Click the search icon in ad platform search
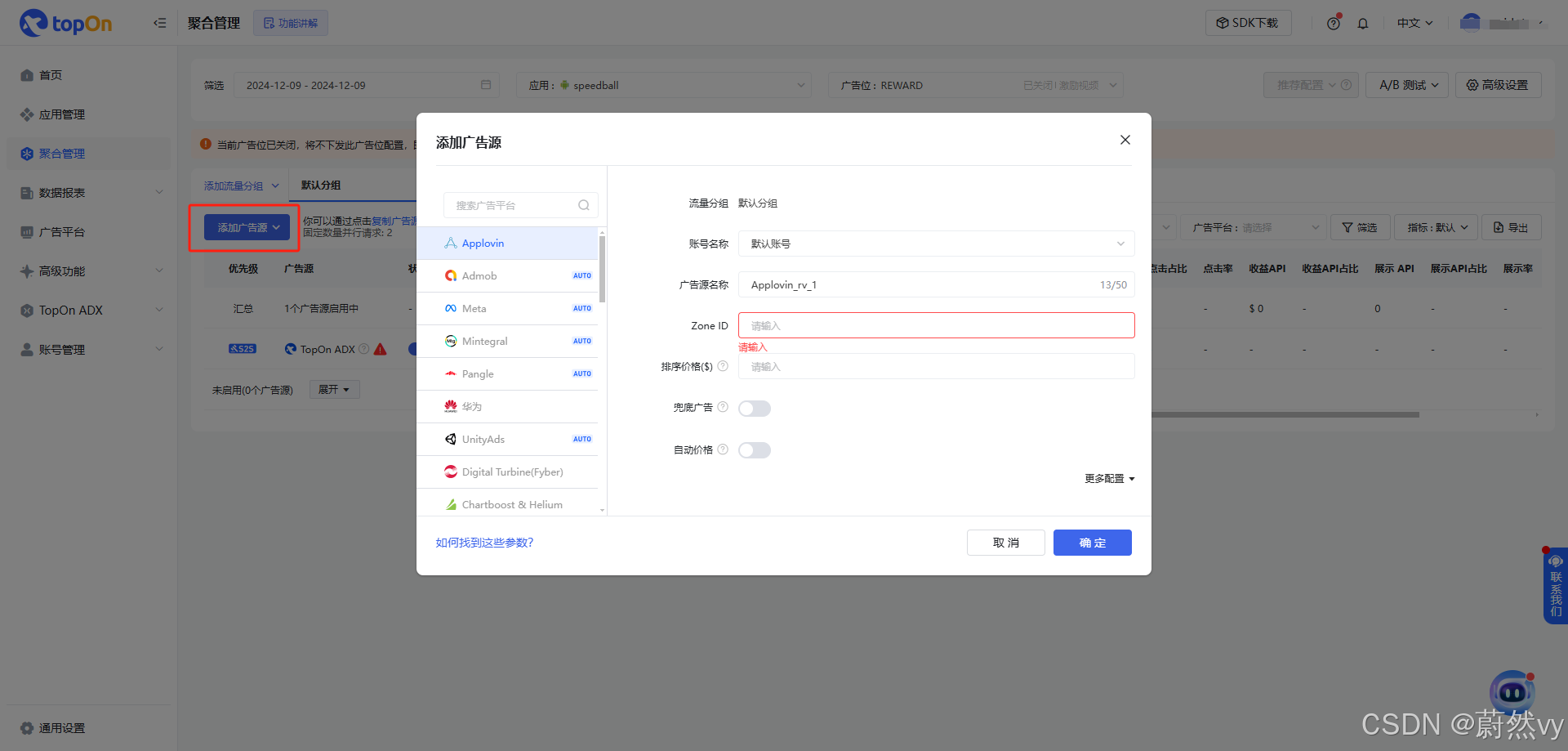This screenshot has height=751, width=1568. [x=584, y=205]
